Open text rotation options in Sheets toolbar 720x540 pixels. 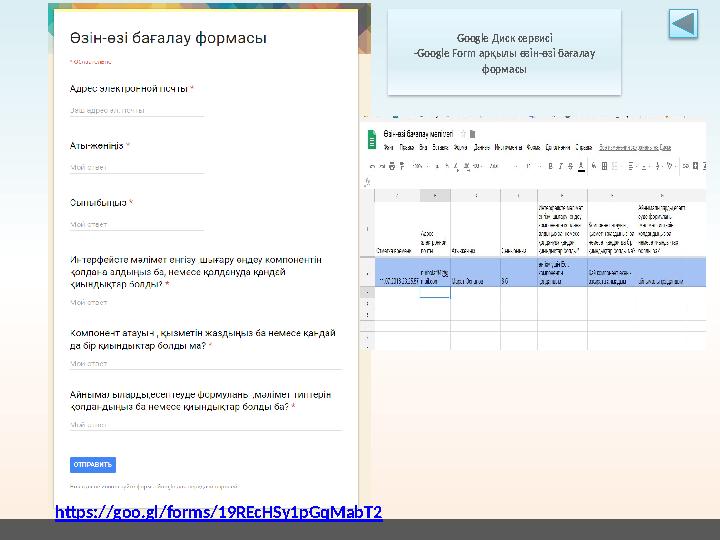point(669,166)
